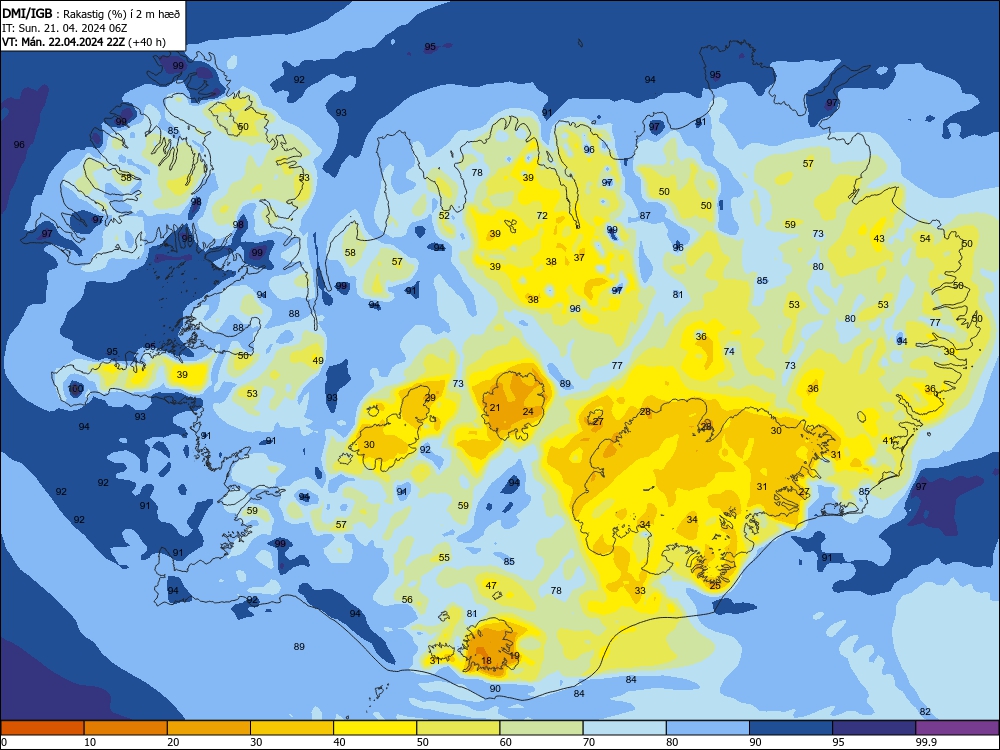Click the '70' label on the color scale
Screen dimensions: 1000x750
tap(589, 742)
